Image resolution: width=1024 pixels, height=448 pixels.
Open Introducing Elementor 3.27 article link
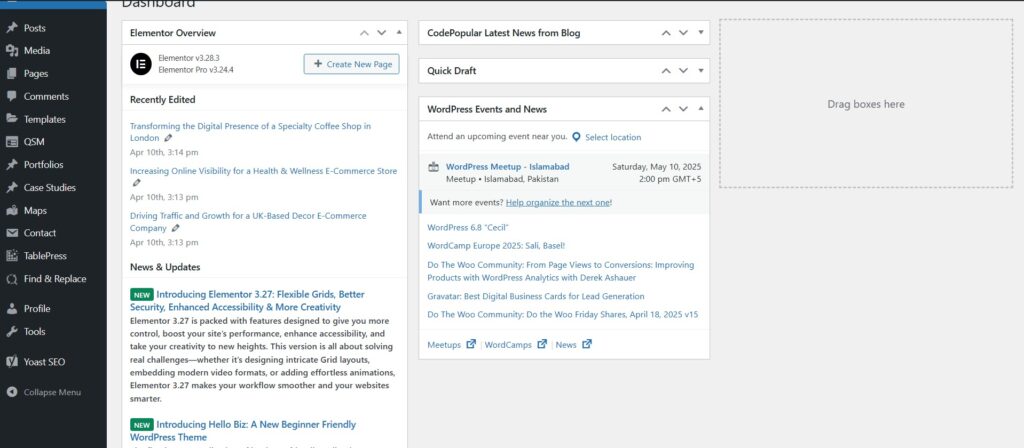click(247, 300)
